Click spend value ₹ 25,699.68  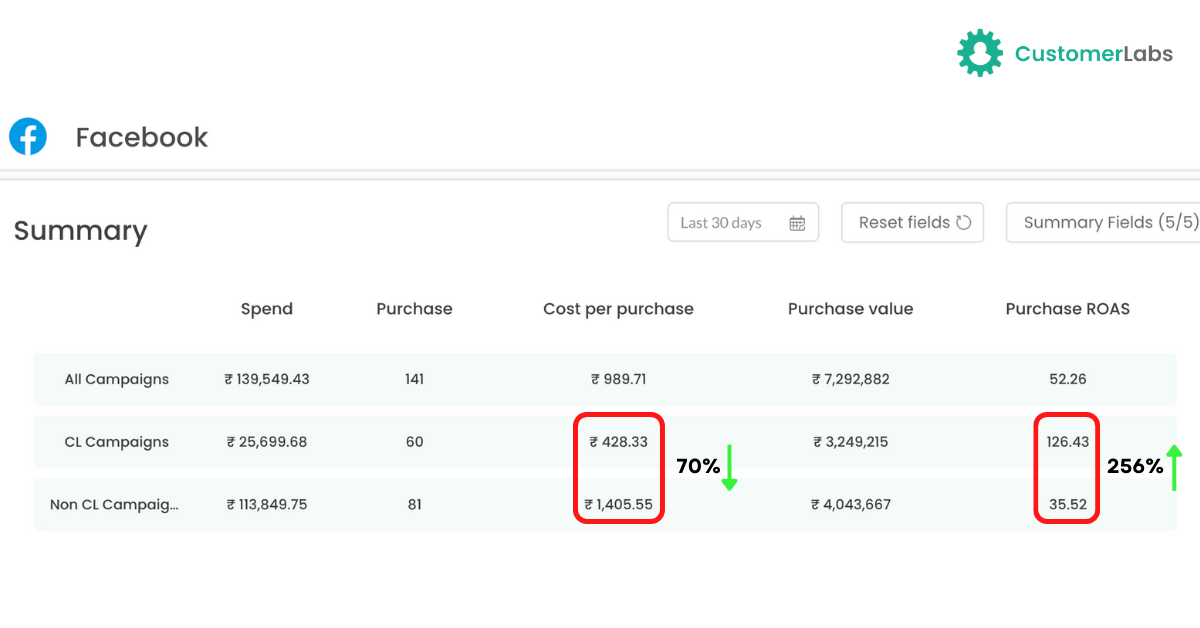[267, 442]
